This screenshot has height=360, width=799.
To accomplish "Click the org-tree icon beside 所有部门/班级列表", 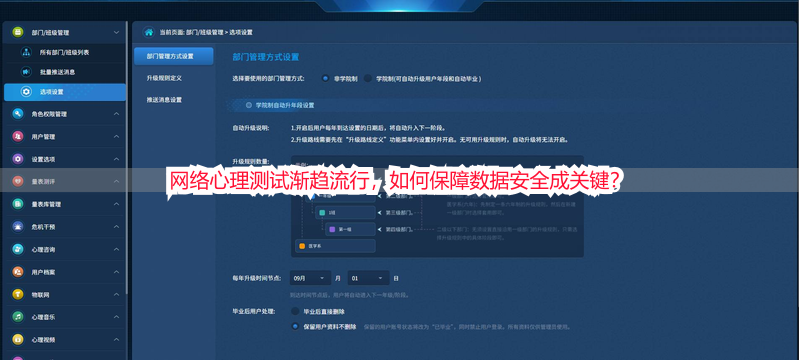I will click(x=25, y=53).
